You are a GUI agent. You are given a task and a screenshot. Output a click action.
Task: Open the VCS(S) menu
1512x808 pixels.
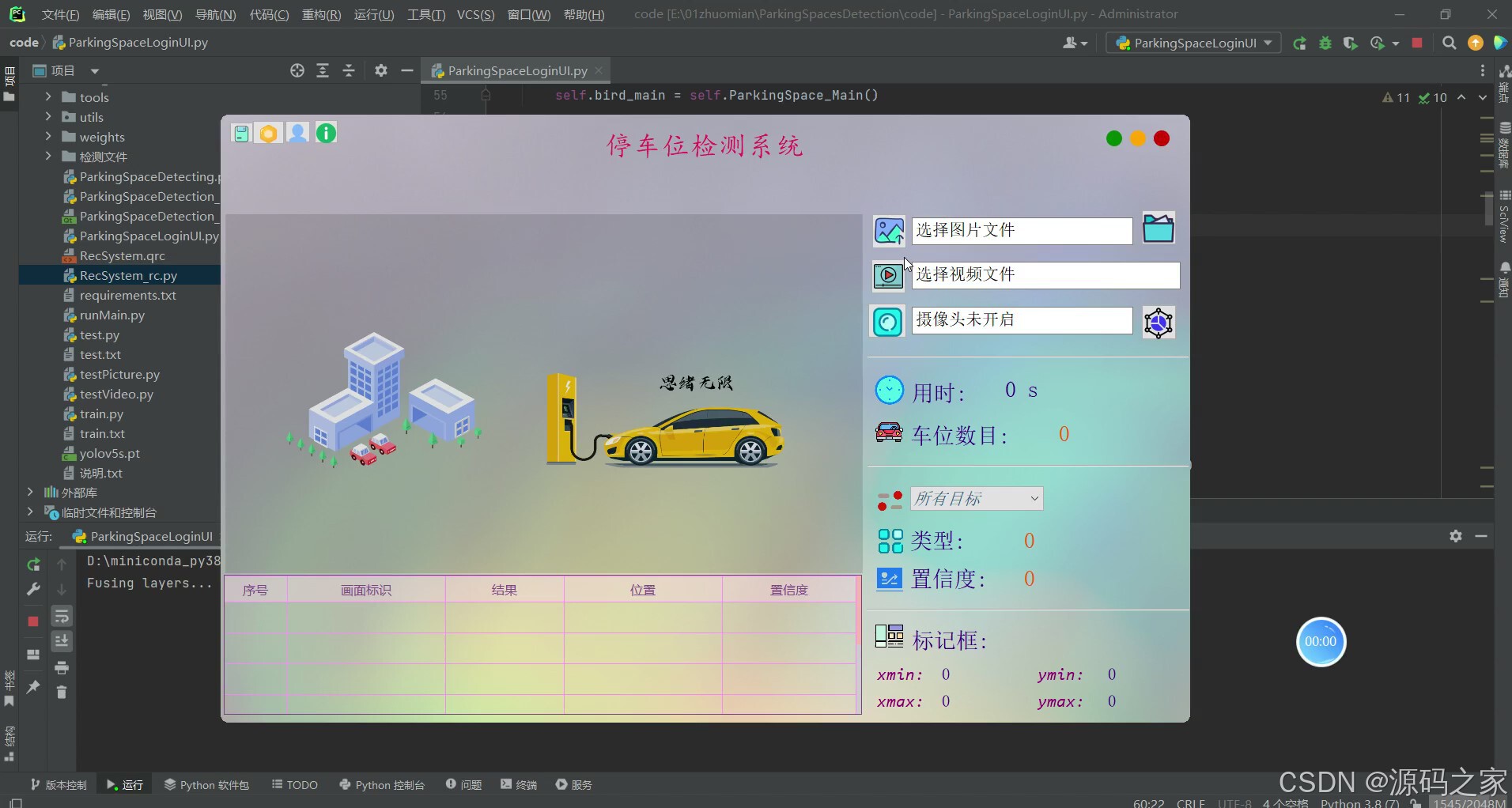(x=475, y=14)
